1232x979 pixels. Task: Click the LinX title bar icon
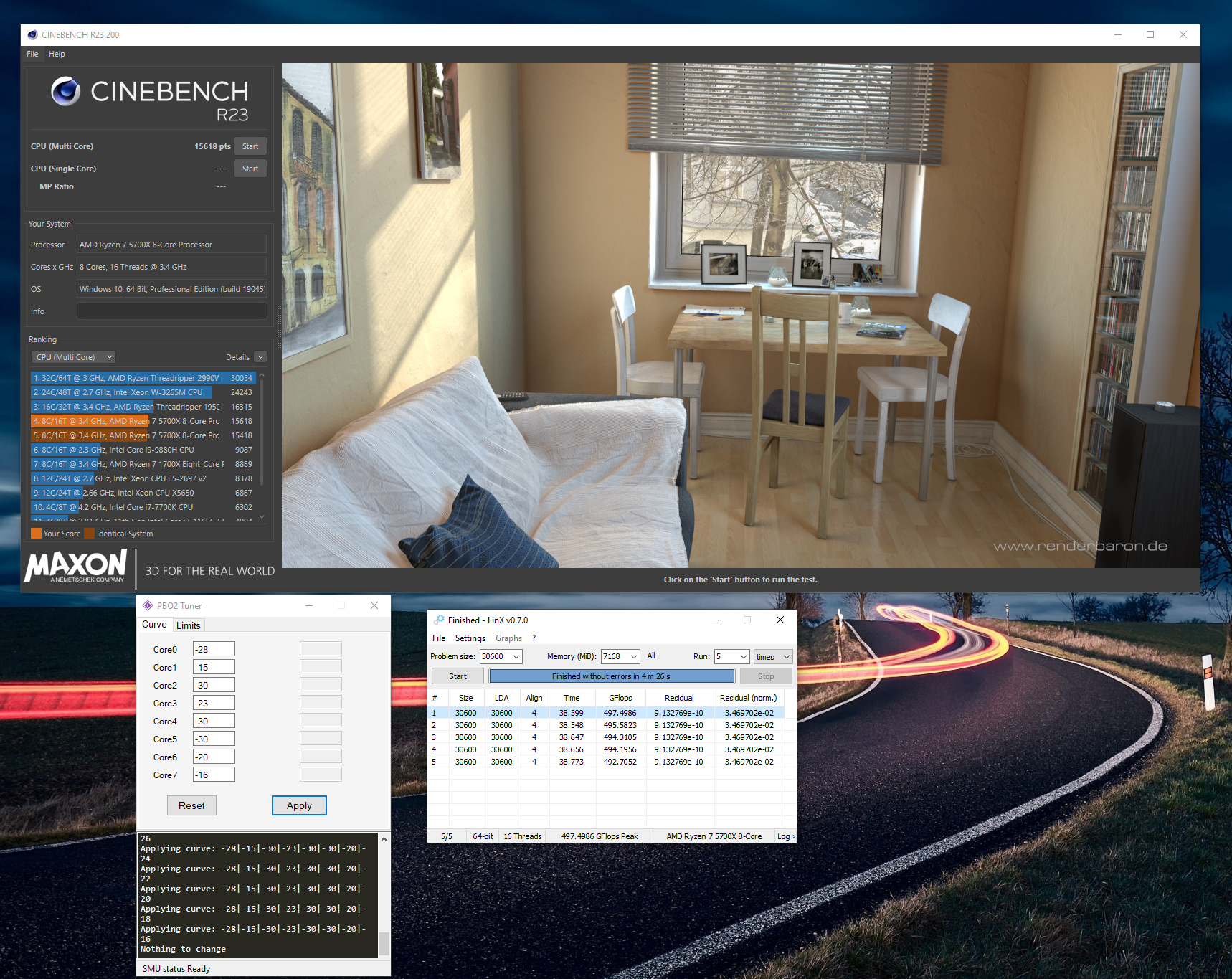(x=439, y=620)
